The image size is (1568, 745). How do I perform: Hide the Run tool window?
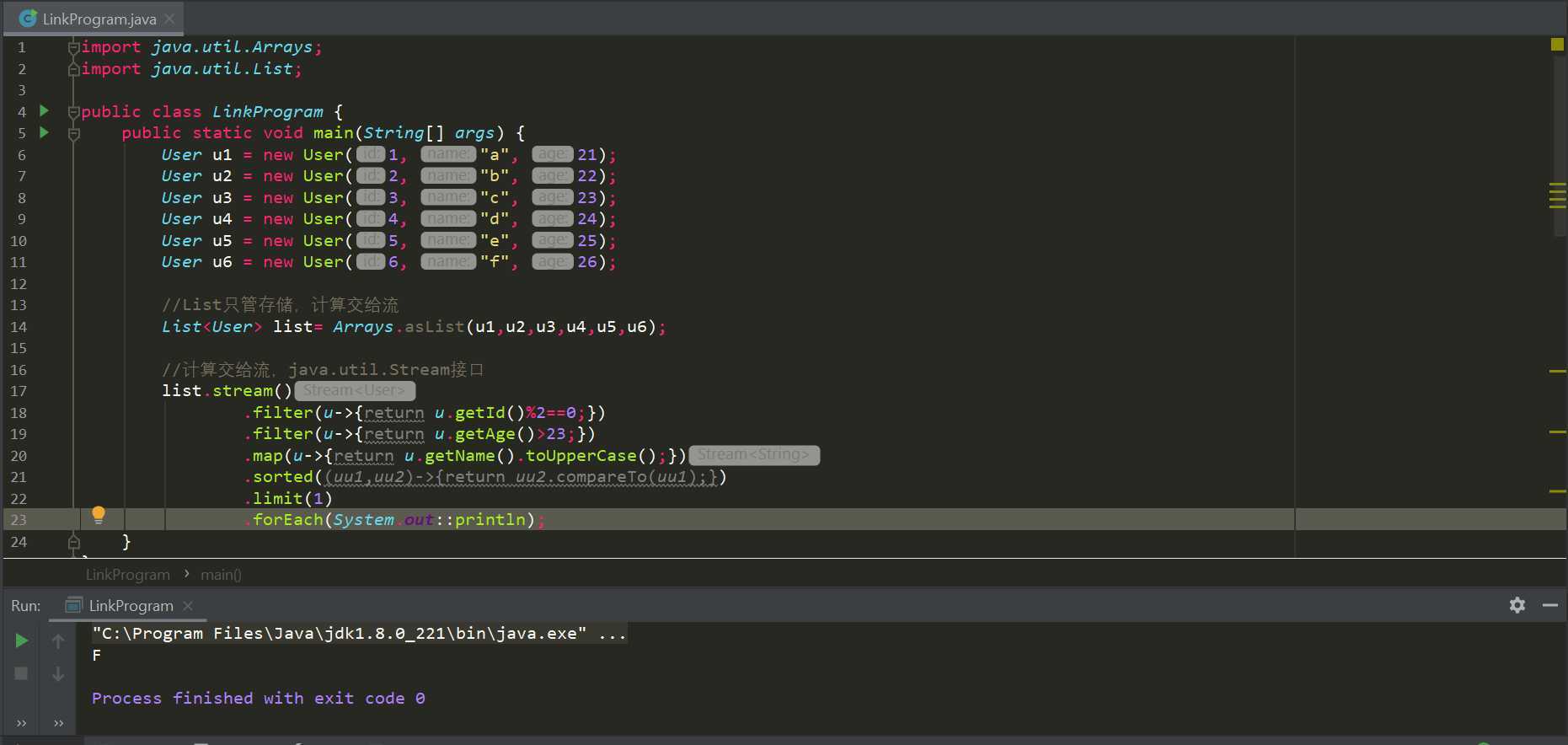pos(1550,605)
